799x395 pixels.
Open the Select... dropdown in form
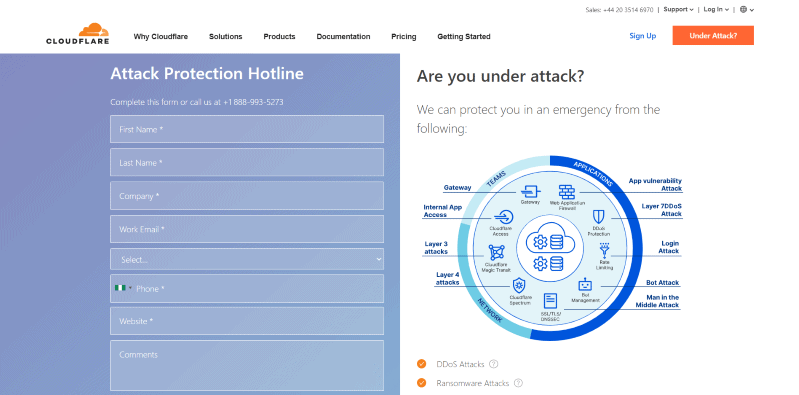[x=247, y=259]
